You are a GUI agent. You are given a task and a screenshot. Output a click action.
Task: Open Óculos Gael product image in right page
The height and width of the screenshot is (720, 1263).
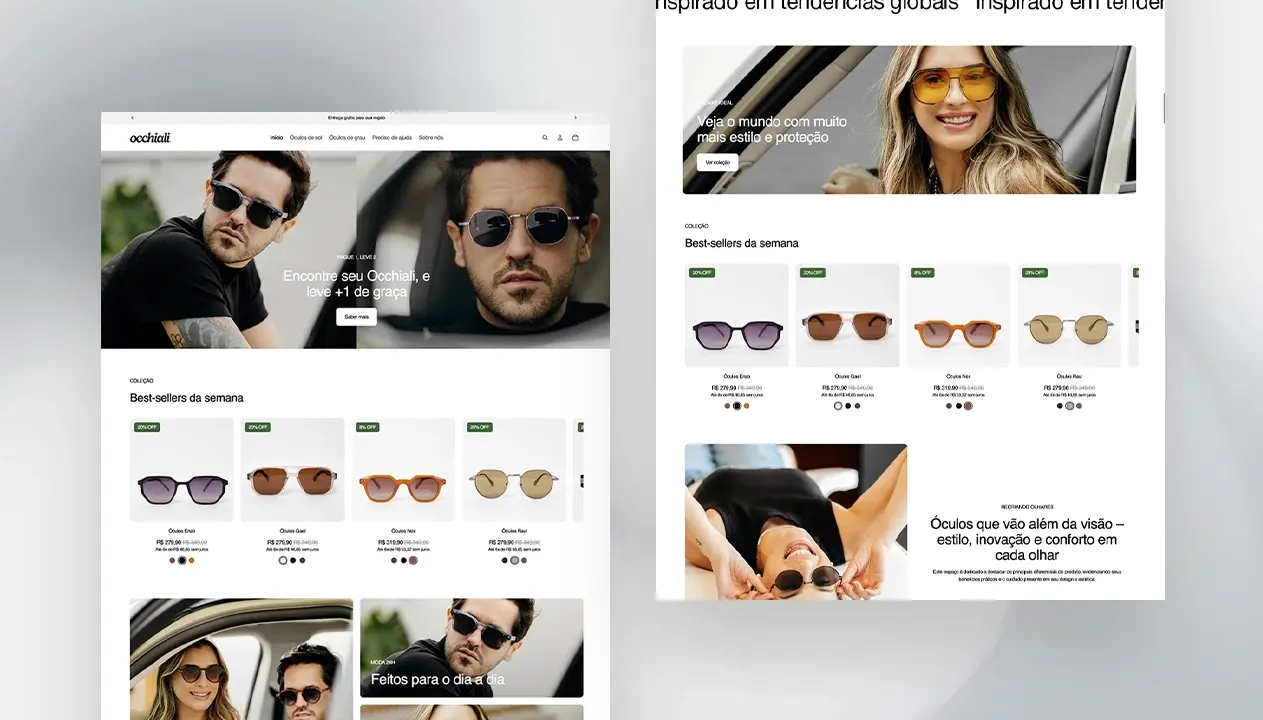pyautogui.click(x=848, y=315)
